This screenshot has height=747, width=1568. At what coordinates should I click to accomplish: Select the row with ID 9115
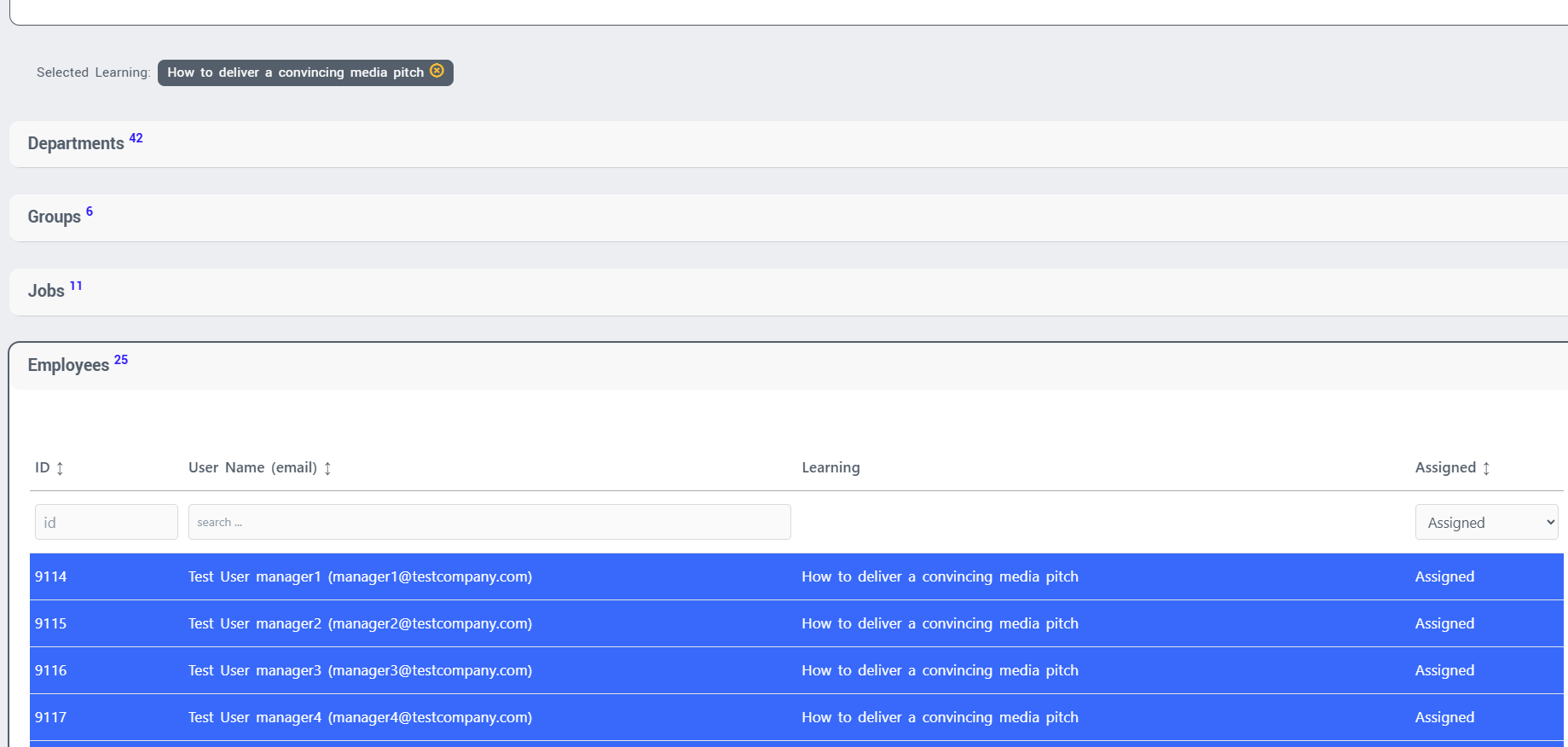(796, 623)
